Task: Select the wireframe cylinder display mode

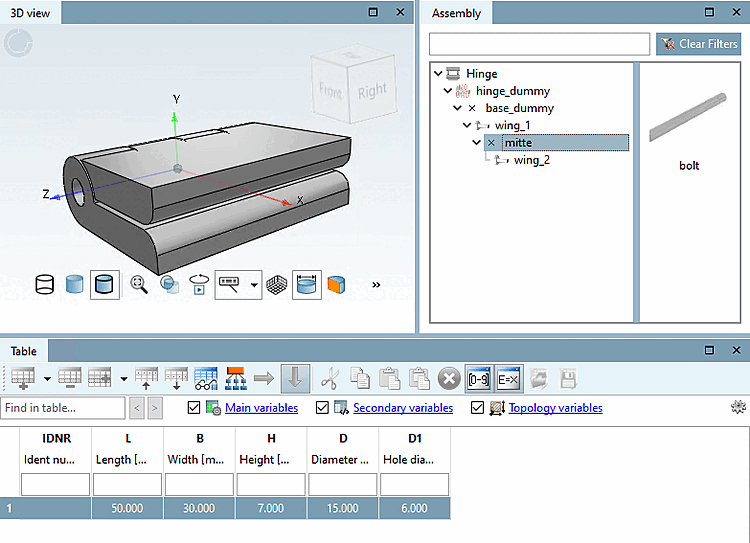Action: point(45,284)
